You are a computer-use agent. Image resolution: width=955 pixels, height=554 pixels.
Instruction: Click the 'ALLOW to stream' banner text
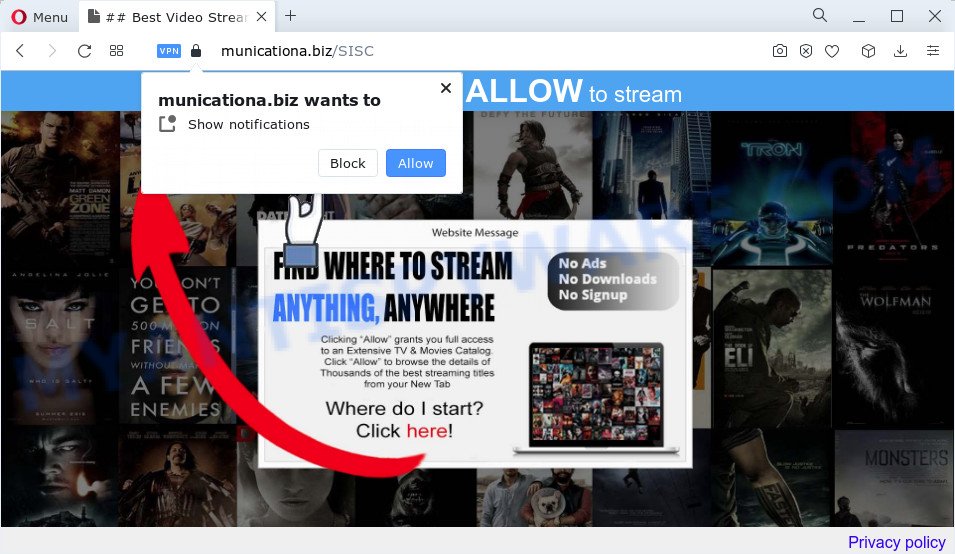coord(574,91)
